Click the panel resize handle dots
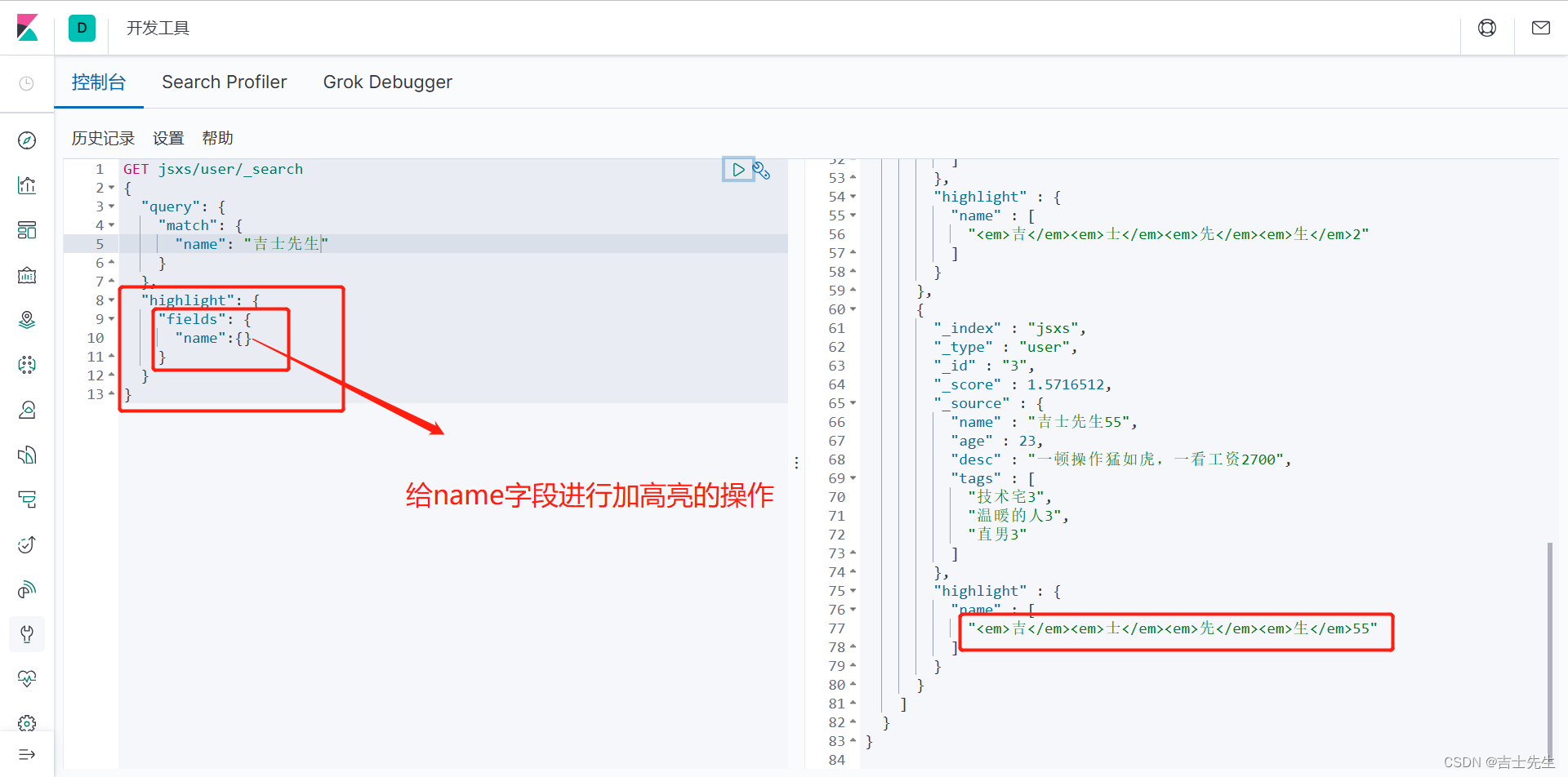Image resolution: width=1568 pixels, height=777 pixels. 796,463
